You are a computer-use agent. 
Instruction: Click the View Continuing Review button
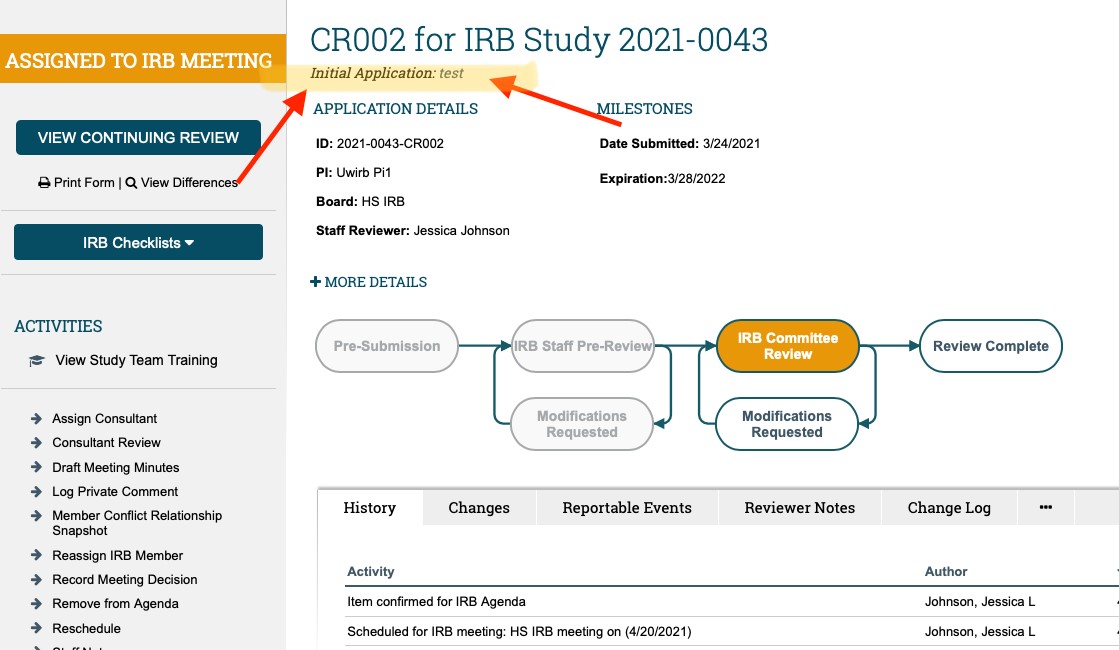coord(138,138)
